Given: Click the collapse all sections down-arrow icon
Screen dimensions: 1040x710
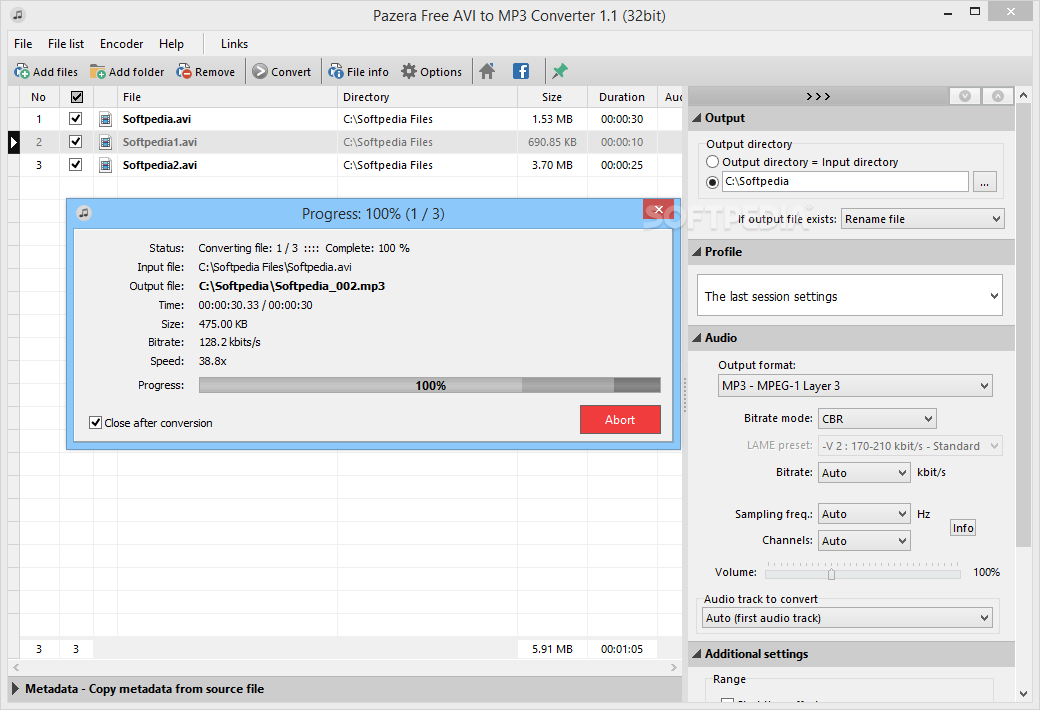Looking at the screenshot, I should 965,96.
